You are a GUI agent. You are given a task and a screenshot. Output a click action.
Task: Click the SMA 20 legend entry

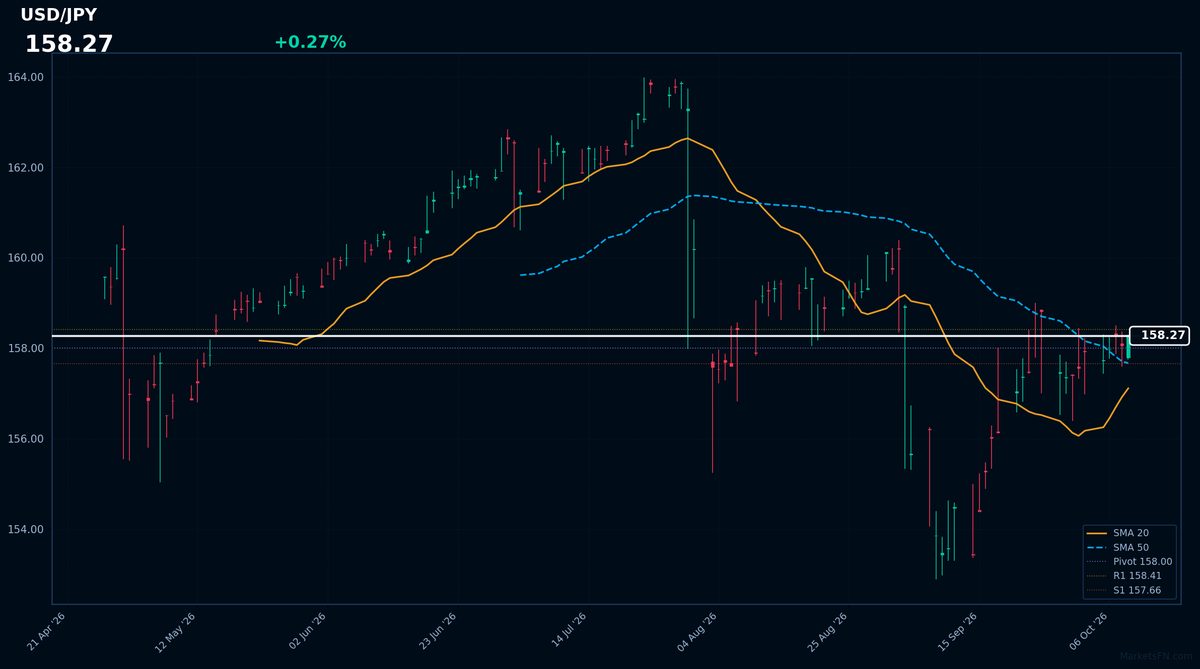(1128, 533)
